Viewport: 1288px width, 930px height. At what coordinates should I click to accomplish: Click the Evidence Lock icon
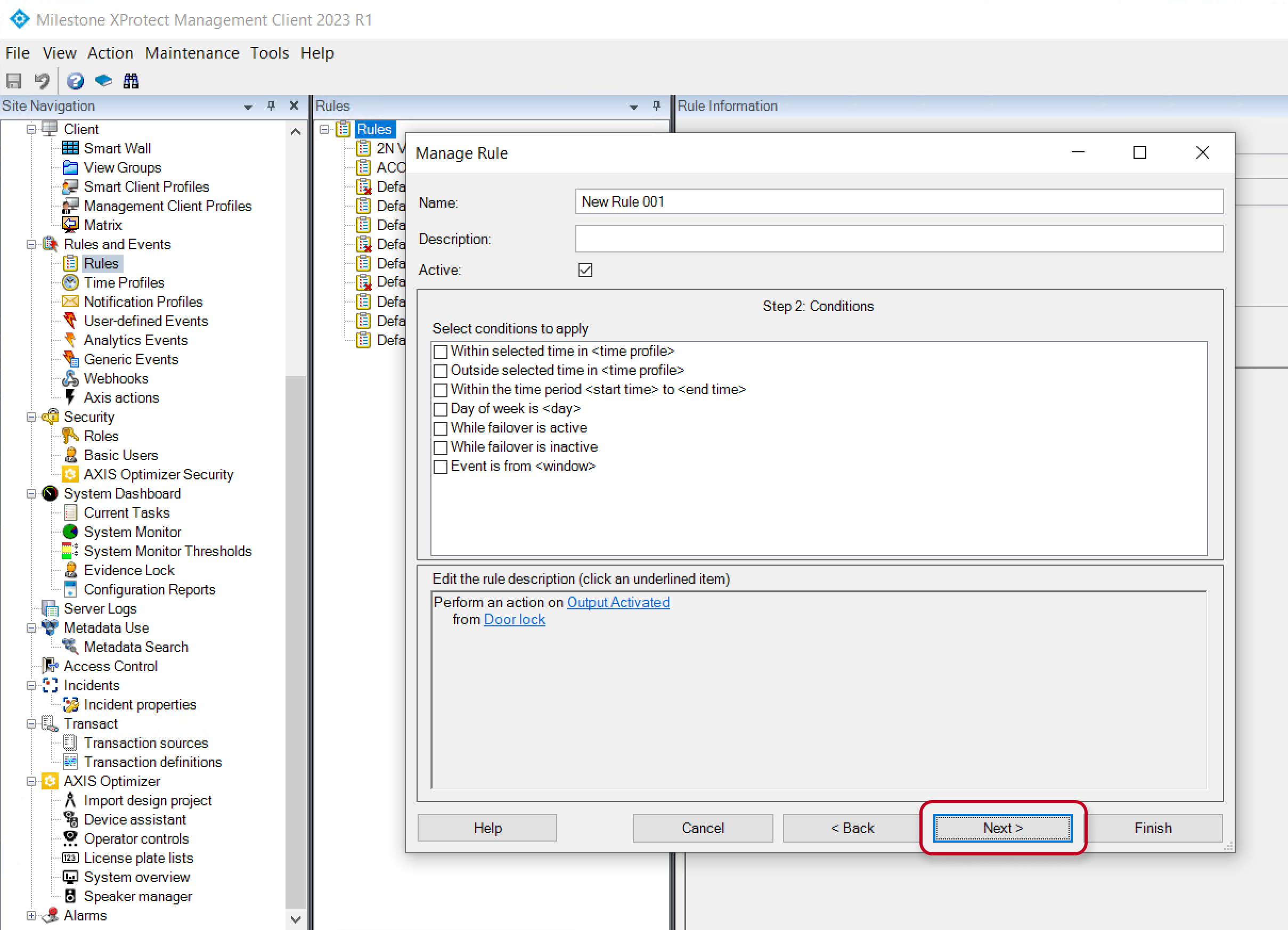tap(70, 570)
